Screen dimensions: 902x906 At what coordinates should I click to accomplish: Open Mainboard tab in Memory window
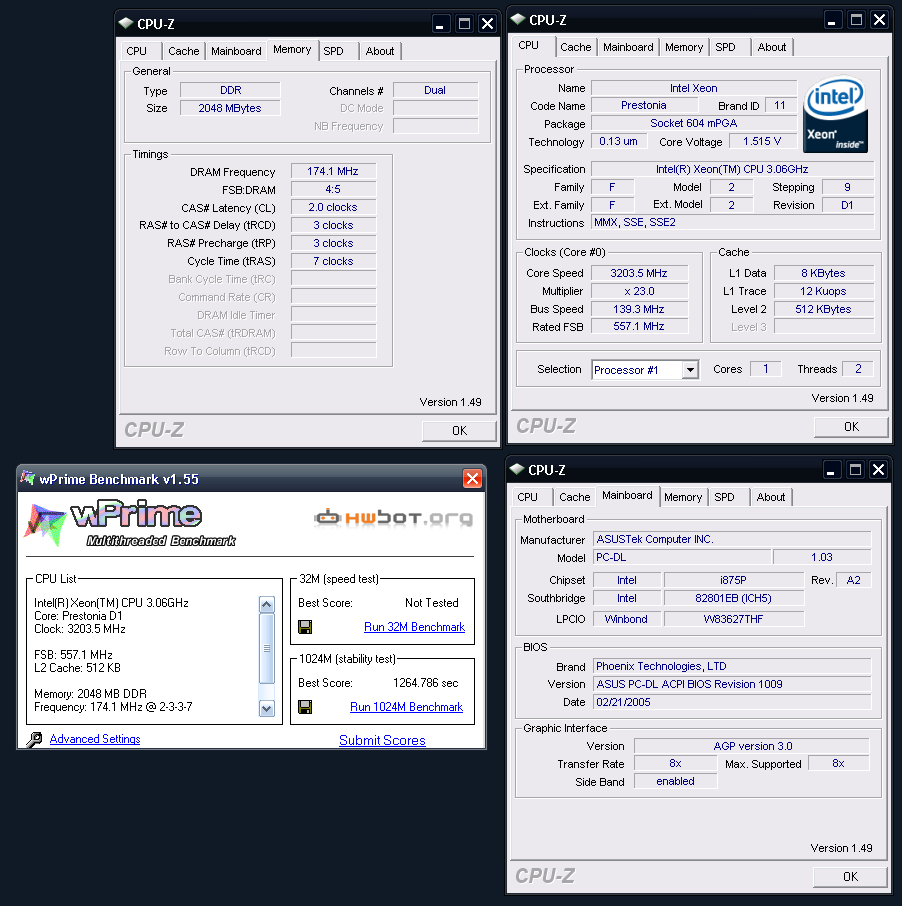(x=236, y=51)
